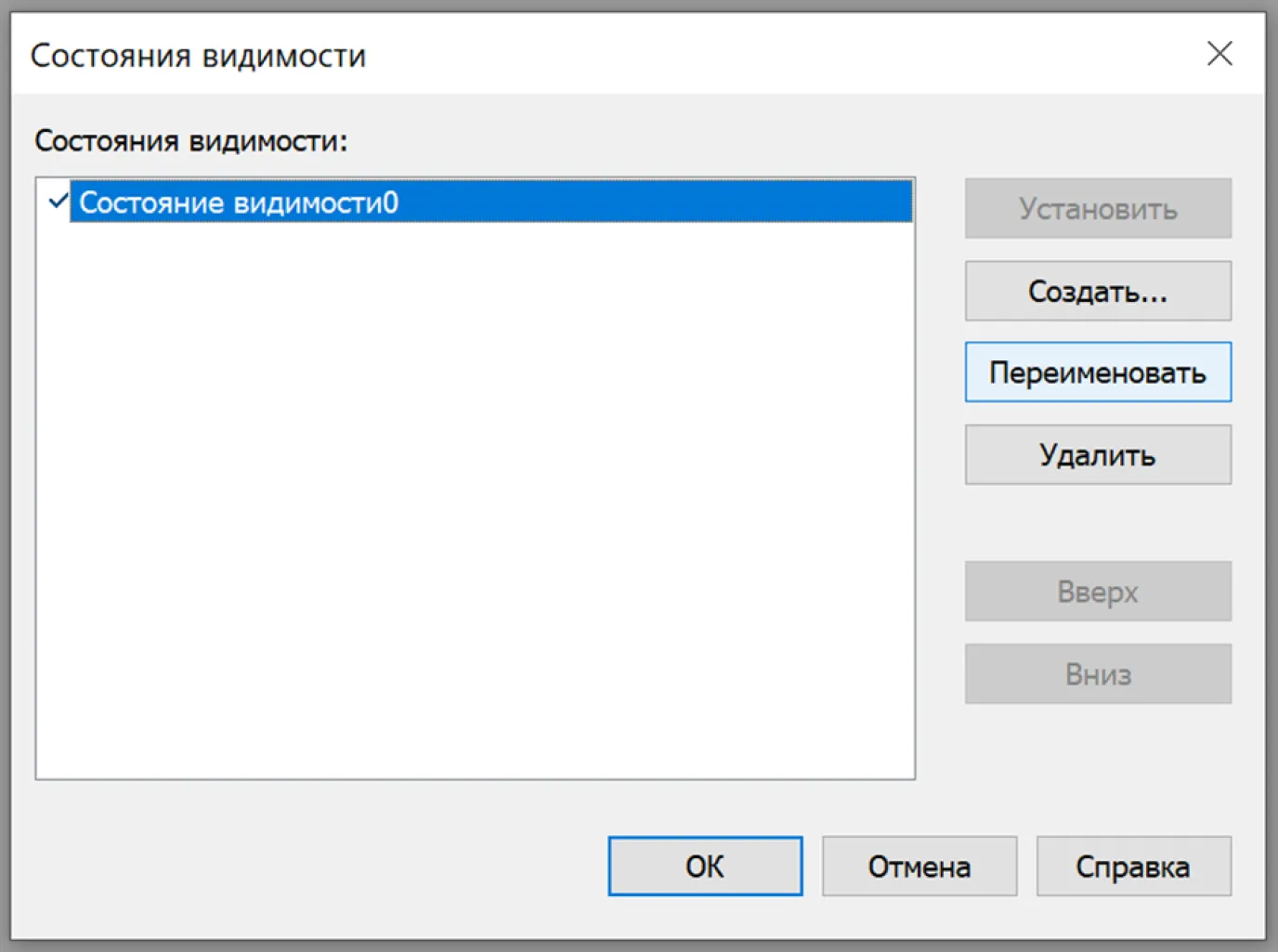The image size is (1278, 952).
Task: Open help via the Справка button
Action: pyautogui.click(x=1132, y=867)
